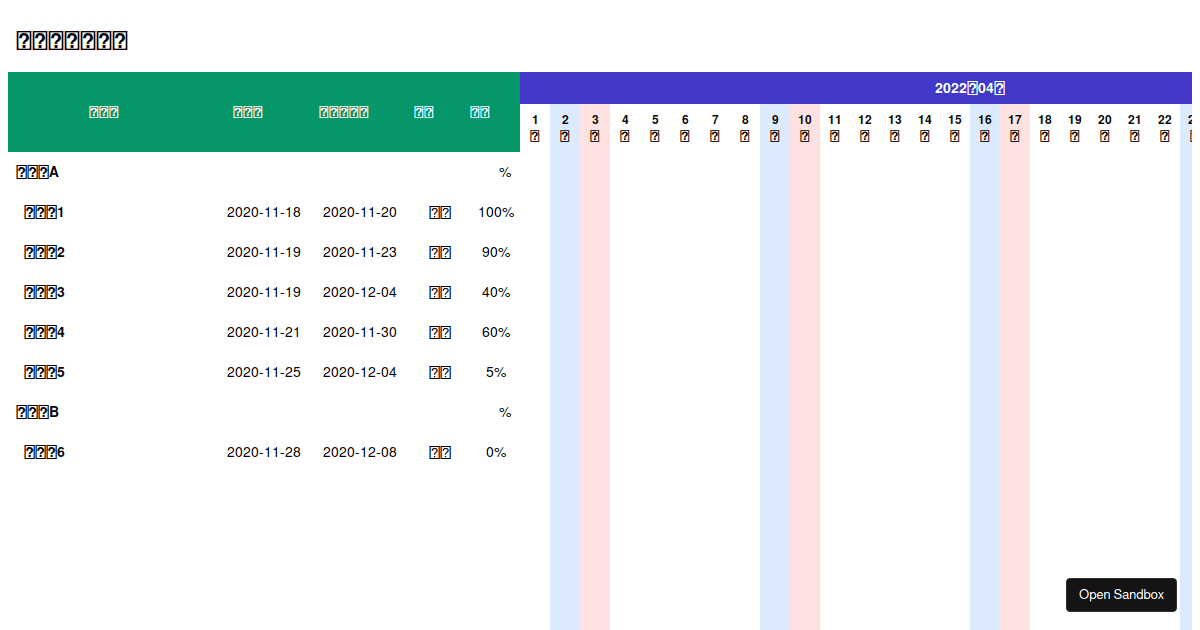Click day 22 in the timeline header
Image resolution: width=1200 pixels, height=630 pixels.
pyautogui.click(x=1165, y=128)
